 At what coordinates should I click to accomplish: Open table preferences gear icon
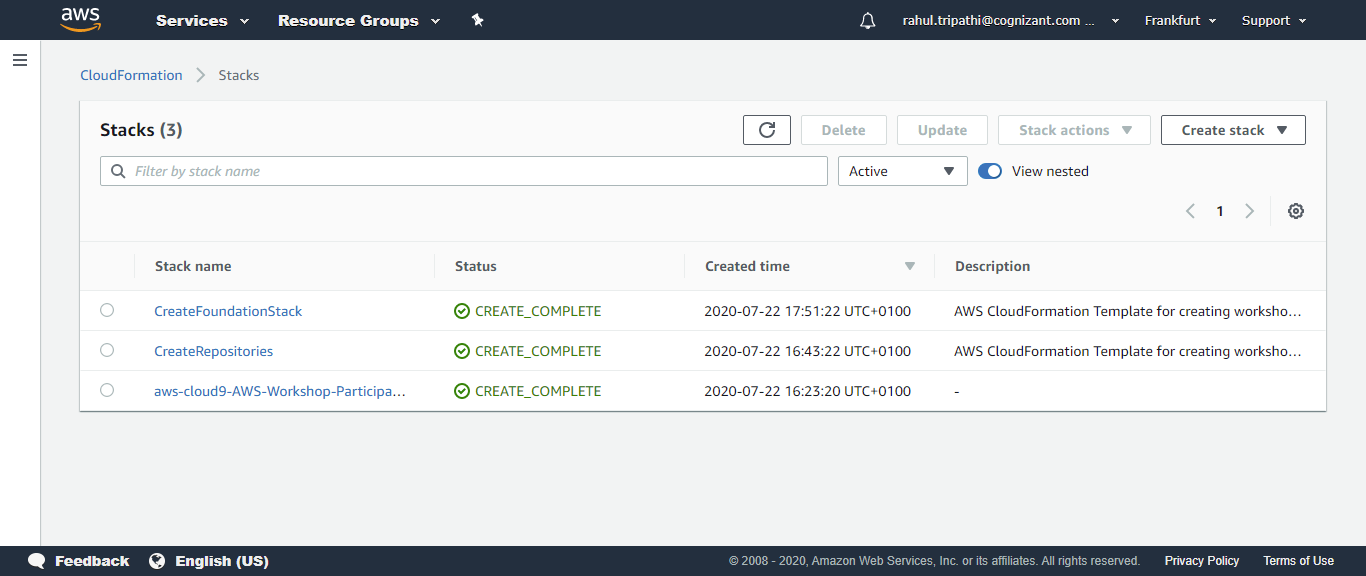[1296, 211]
